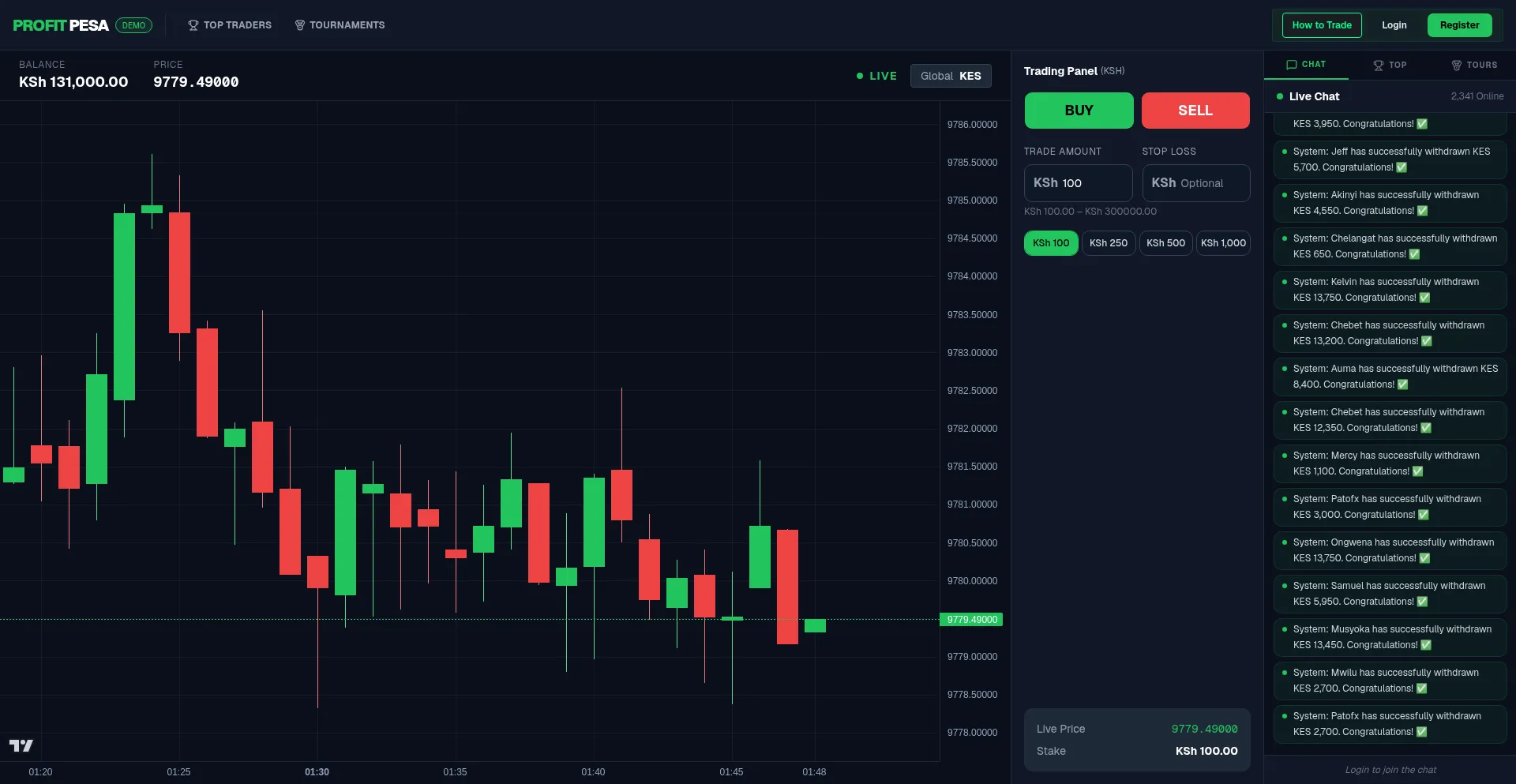The image size is (1516, 784).
Task: Click the 9786.00000 price axis label
Action: pos(972,125)
